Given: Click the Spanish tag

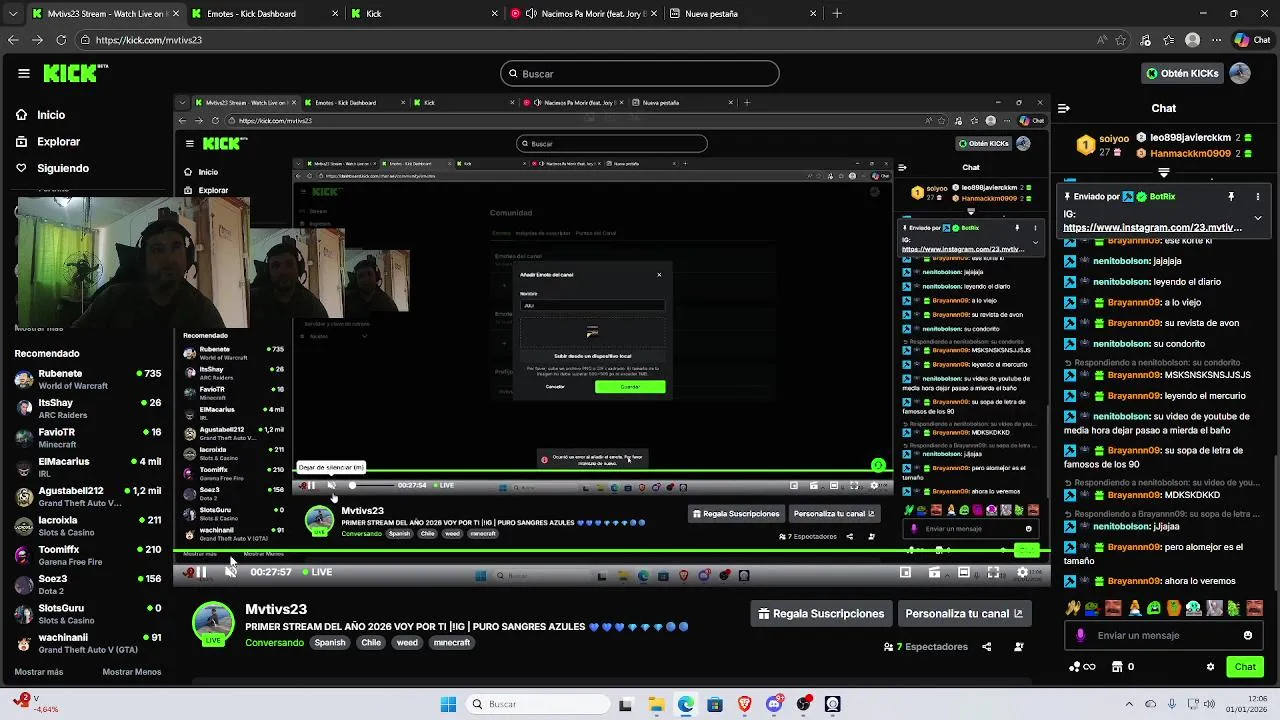Looking at the screenshot, I should click(x=330, y=643).
